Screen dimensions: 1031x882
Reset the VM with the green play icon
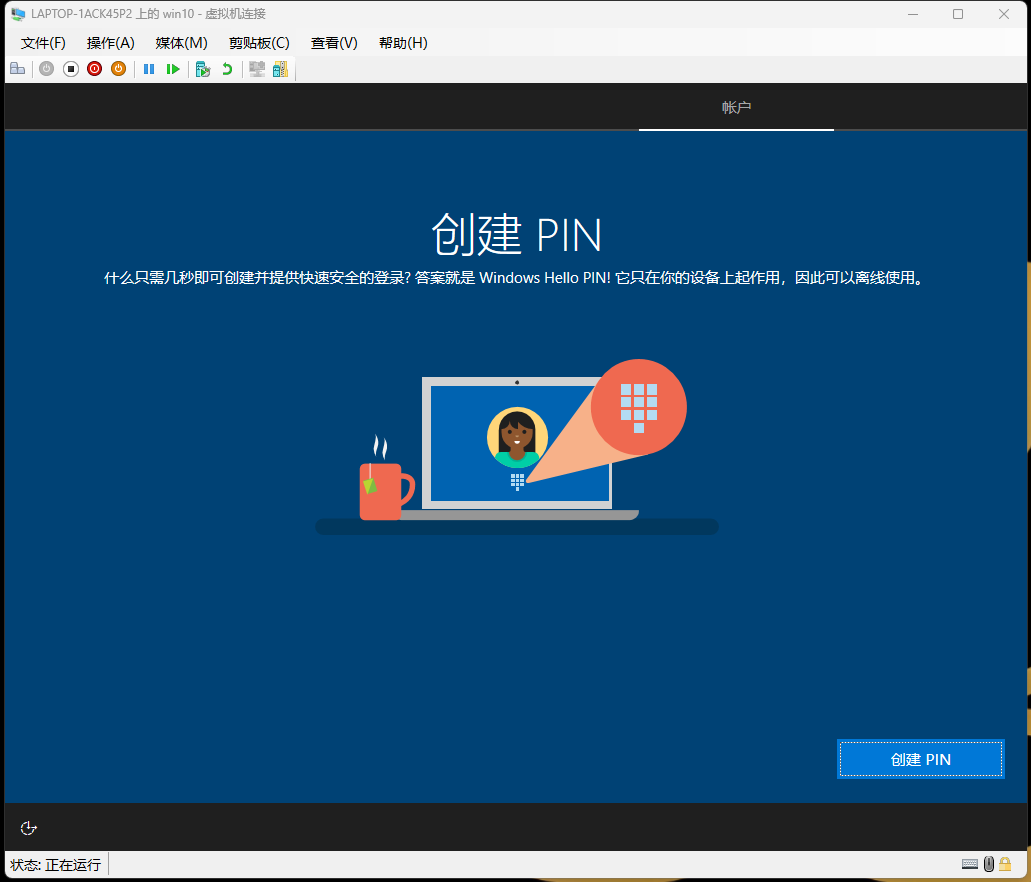coord(173,68)
